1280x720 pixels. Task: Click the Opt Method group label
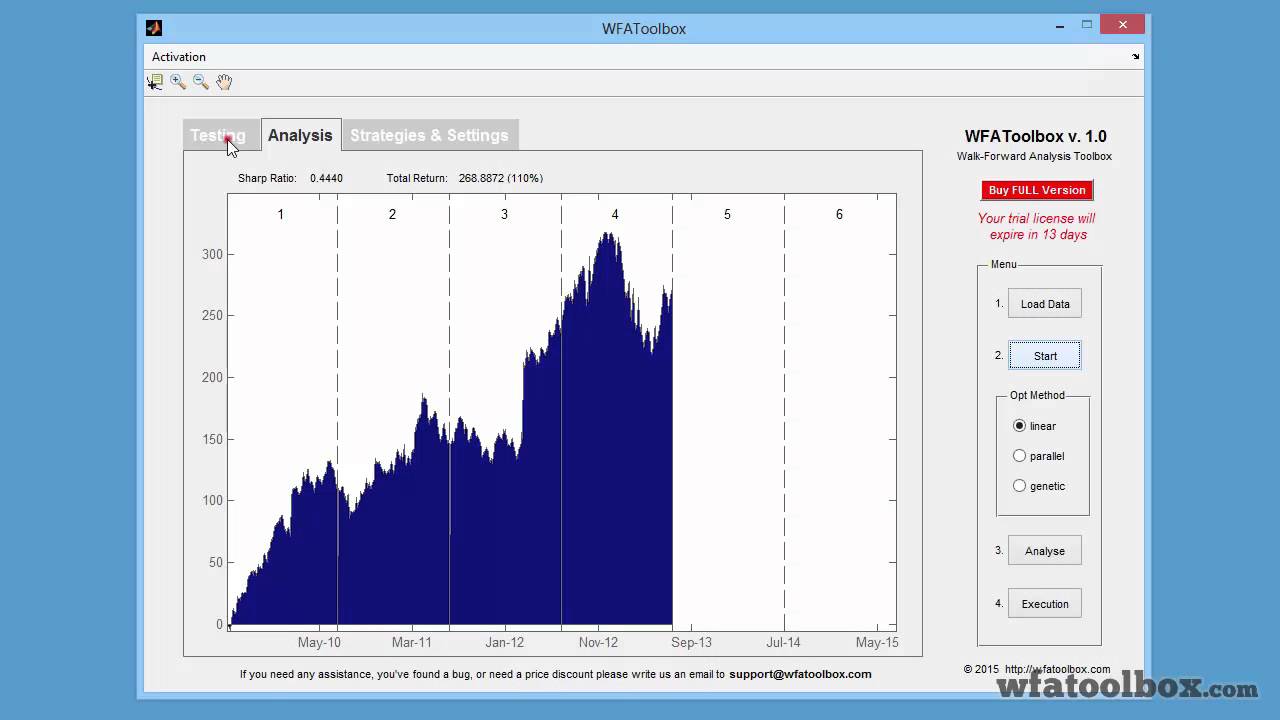coord(1037,395)
